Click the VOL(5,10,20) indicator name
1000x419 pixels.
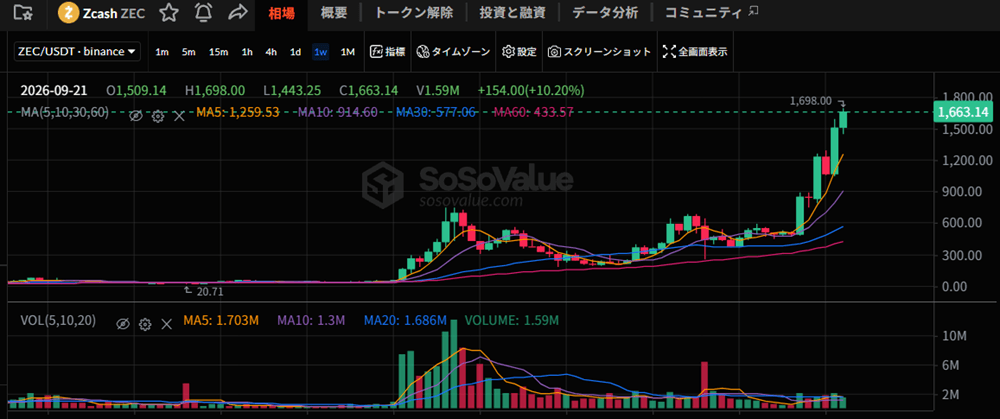coord(58,321)
